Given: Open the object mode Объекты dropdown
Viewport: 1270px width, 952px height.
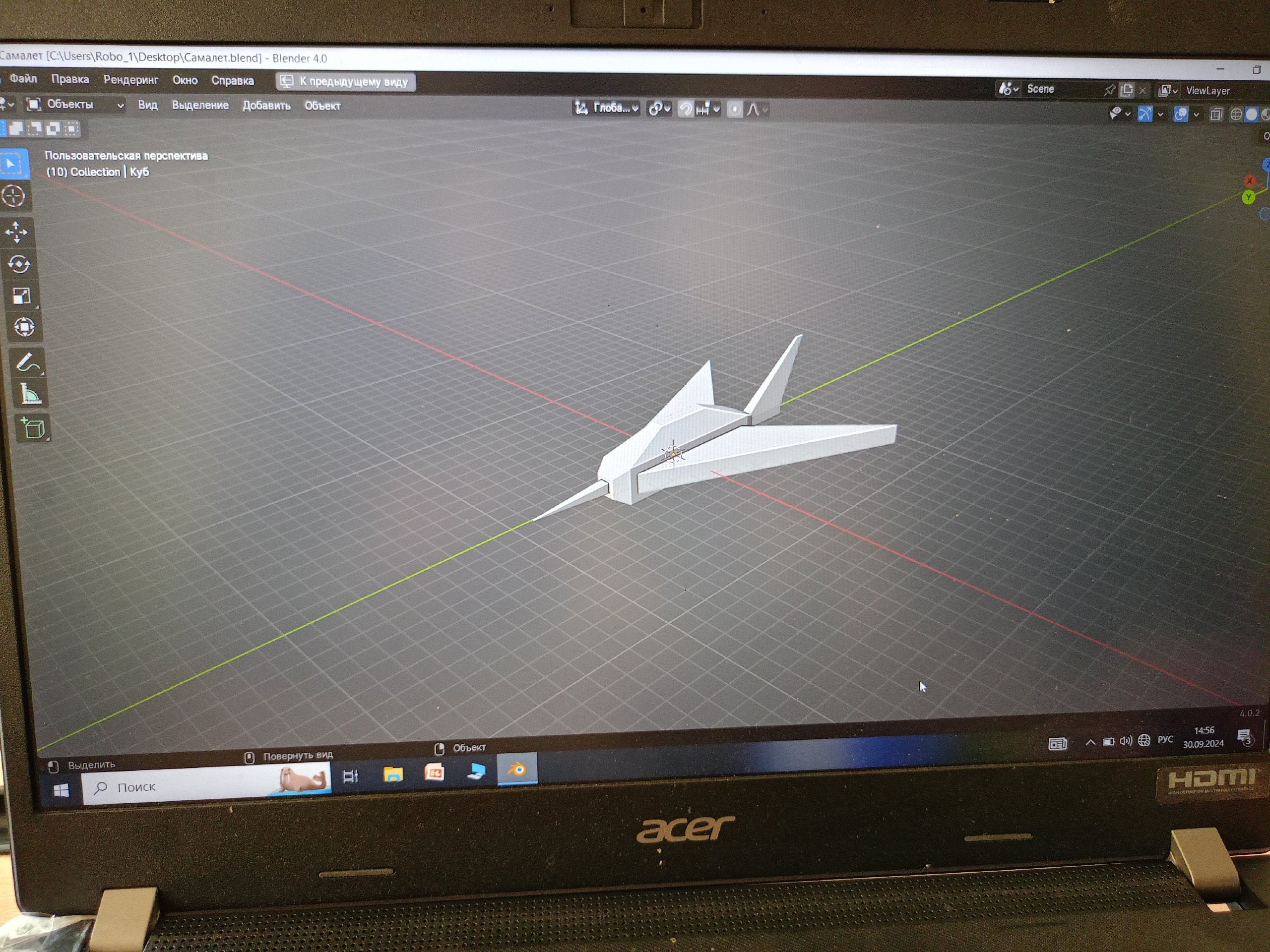Looking at the screenshot, I should (75, 105).
